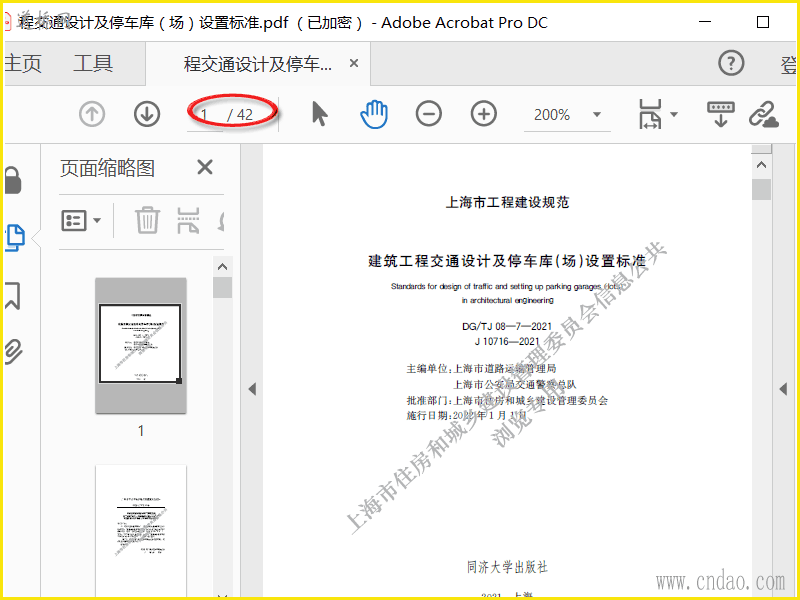Close the document tab
The image size is (800, 600).
pyautogui.click(x=354, y=63)
